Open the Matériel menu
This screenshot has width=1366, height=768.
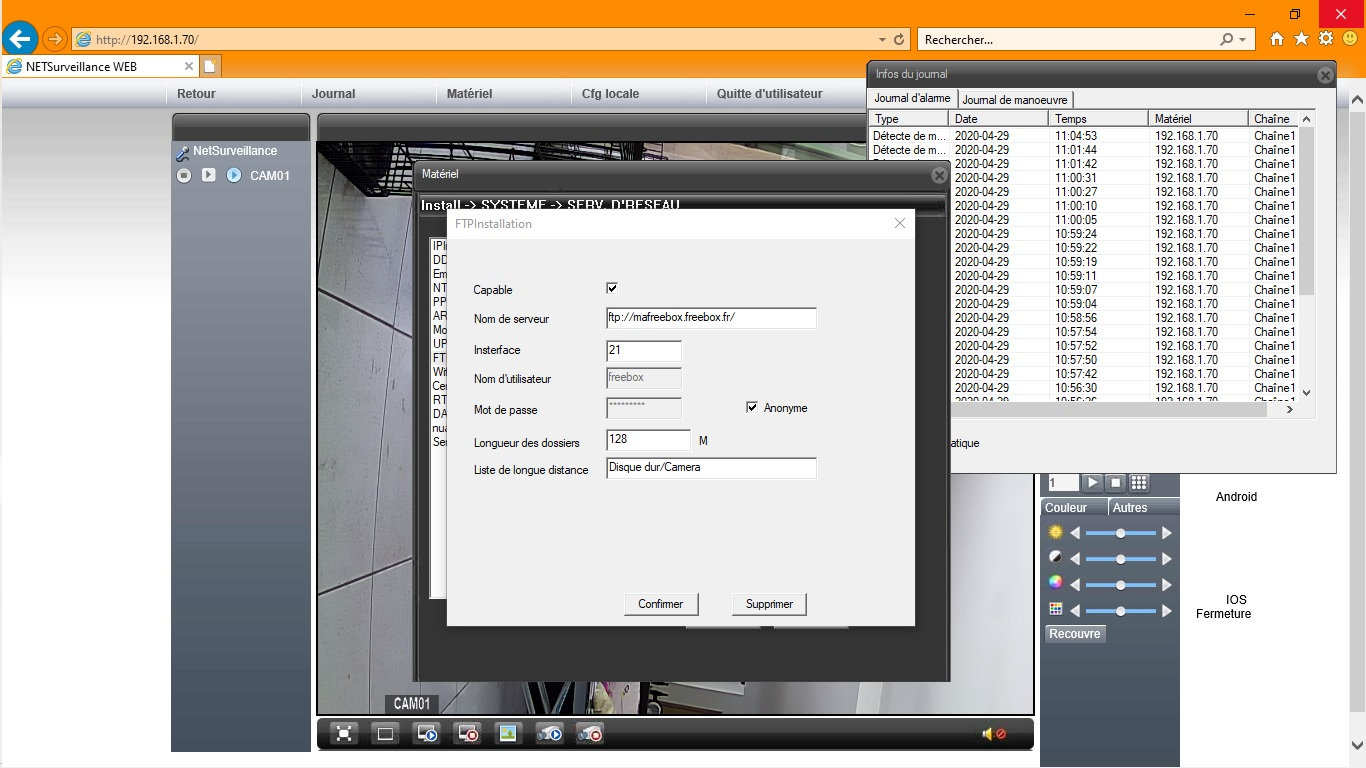469,94
